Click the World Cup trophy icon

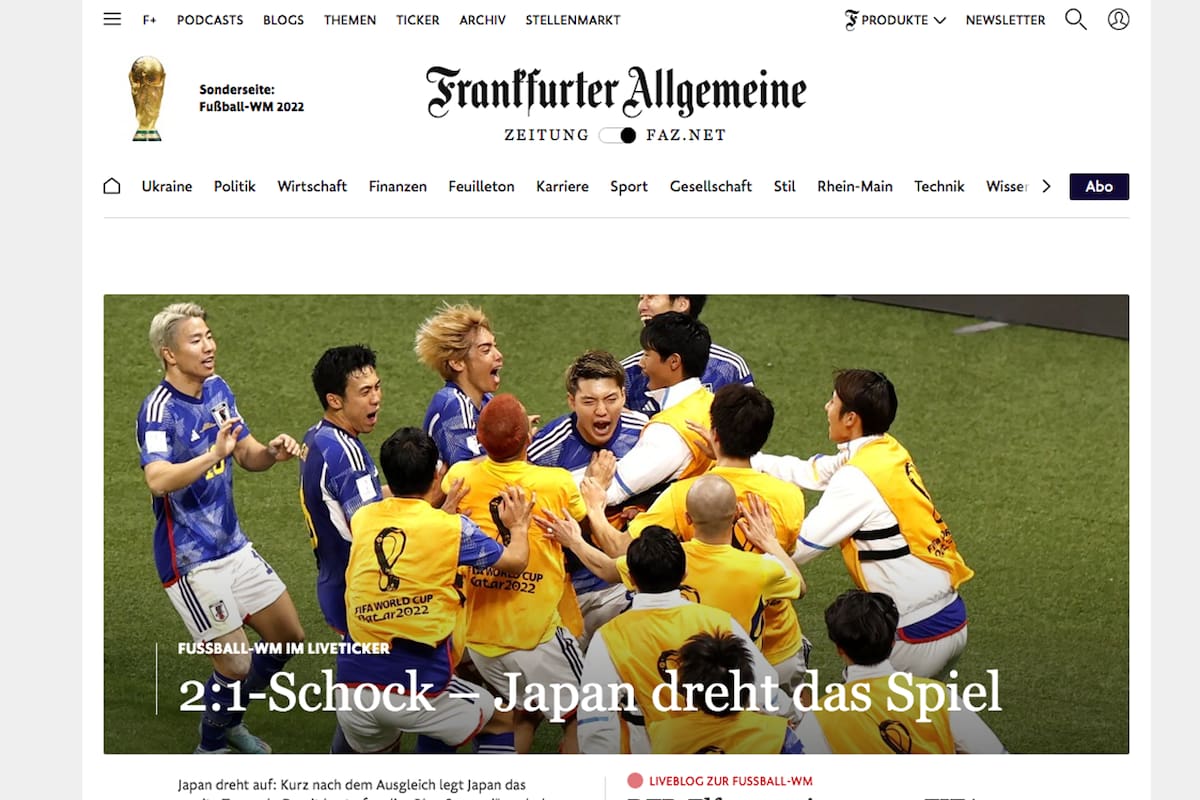click(x=147, y=98)
